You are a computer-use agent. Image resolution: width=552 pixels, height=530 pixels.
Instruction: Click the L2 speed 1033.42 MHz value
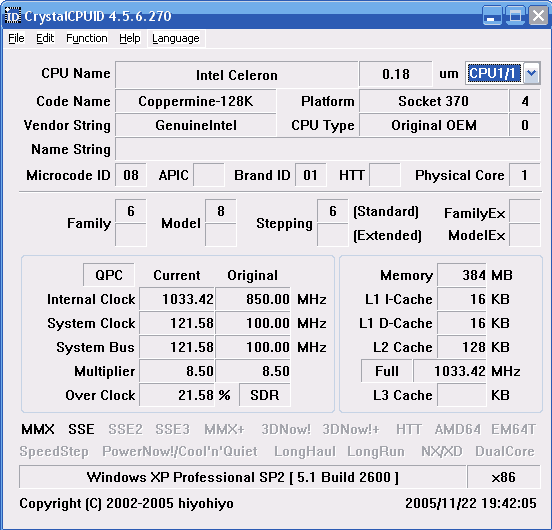click(450, 371)
